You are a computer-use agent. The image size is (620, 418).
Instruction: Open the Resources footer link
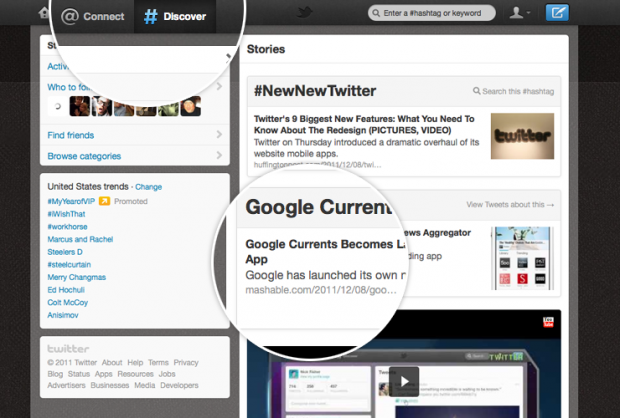(x=135, y=374)
